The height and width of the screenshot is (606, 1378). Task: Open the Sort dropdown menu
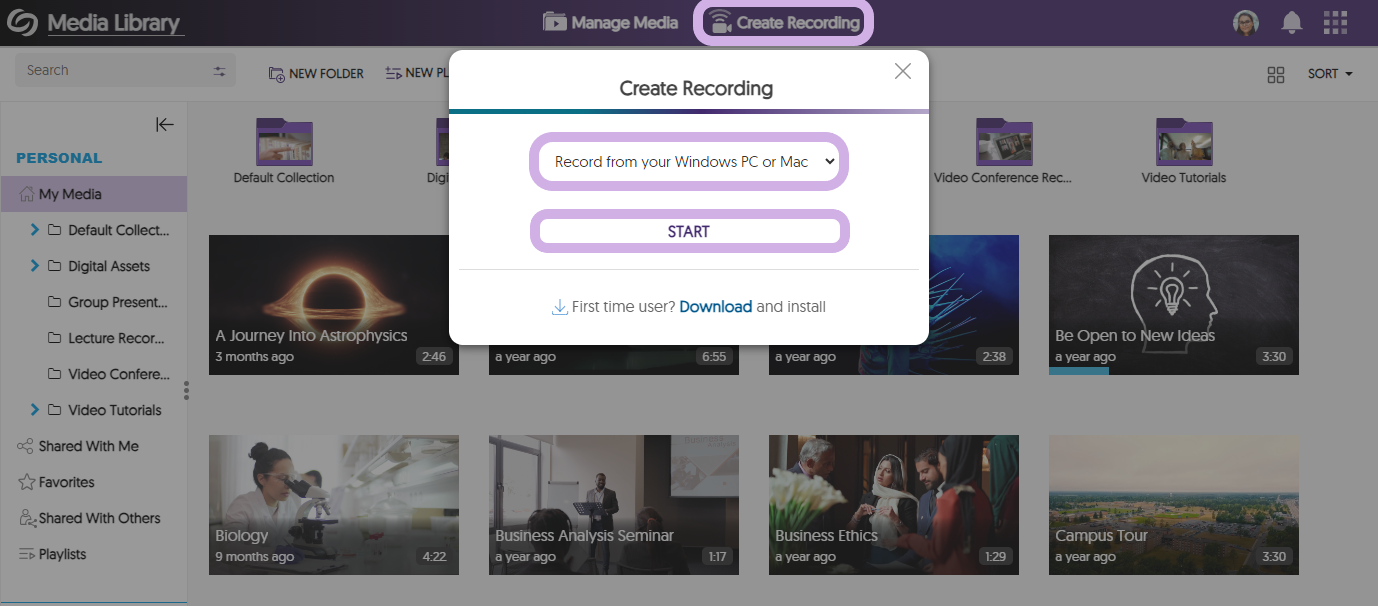[x=1330, y=74]
